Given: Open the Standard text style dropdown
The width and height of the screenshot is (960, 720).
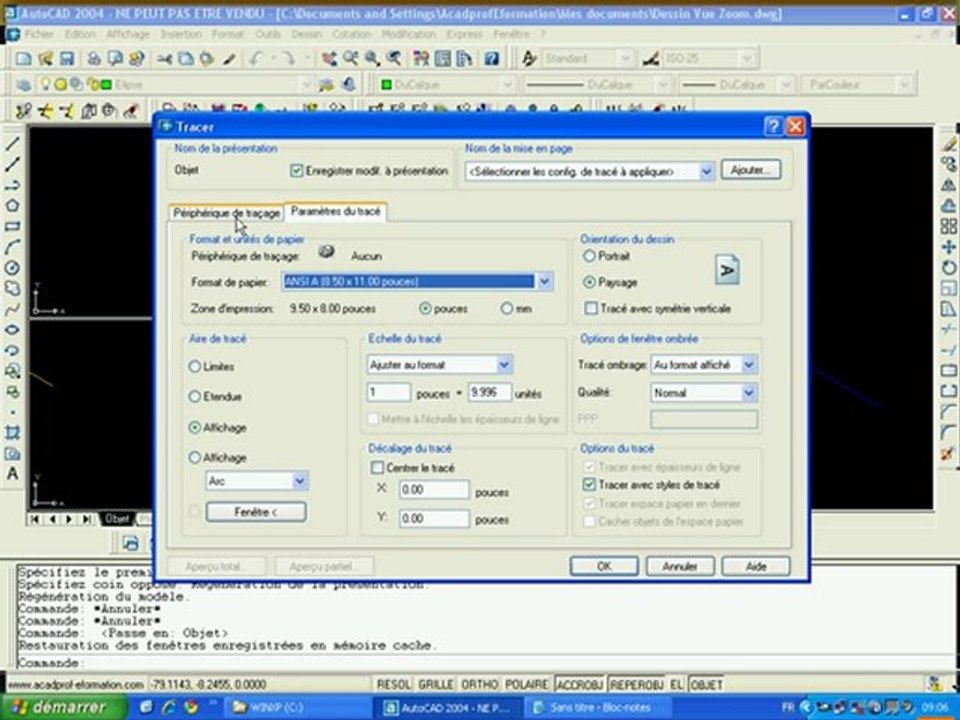Looking at the screenshot, I should pyautogui.click(x=625, y=59).
